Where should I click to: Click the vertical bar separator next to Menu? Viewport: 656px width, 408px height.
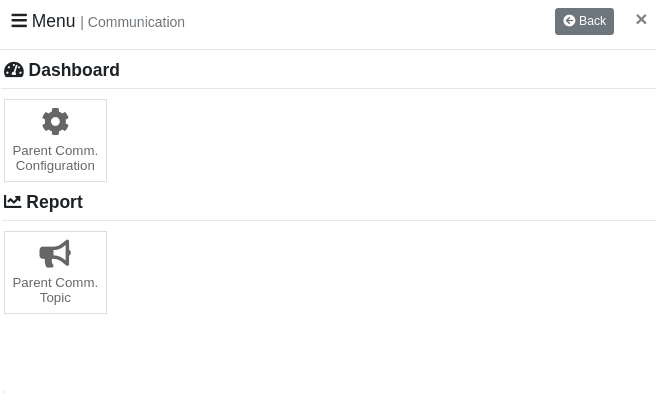82,23
